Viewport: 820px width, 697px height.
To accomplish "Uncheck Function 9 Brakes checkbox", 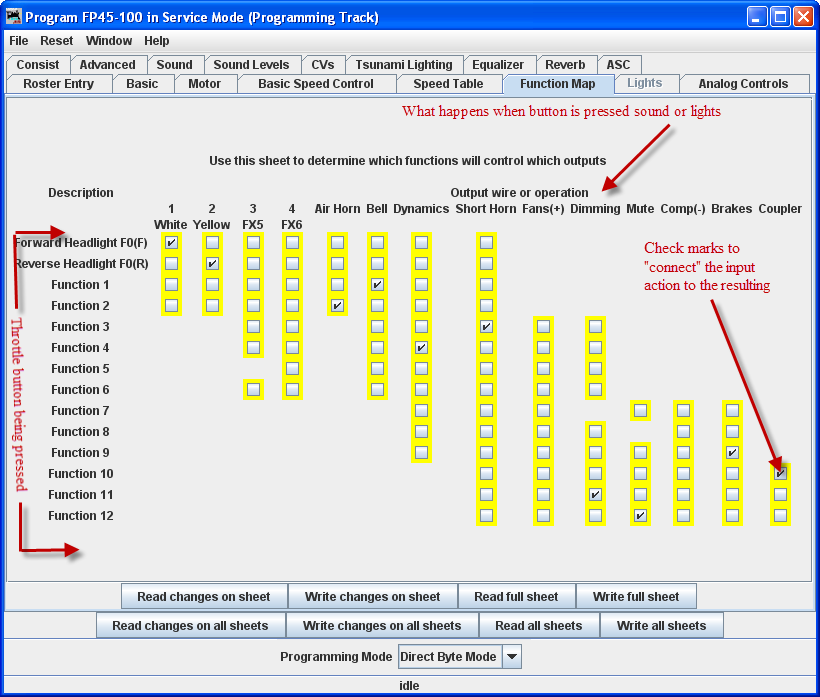I will [x=732, y=453].
